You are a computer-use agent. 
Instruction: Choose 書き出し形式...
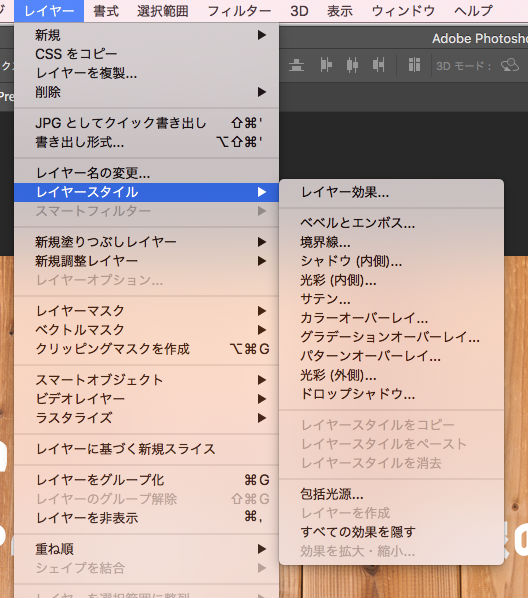[x=146, y=142]
